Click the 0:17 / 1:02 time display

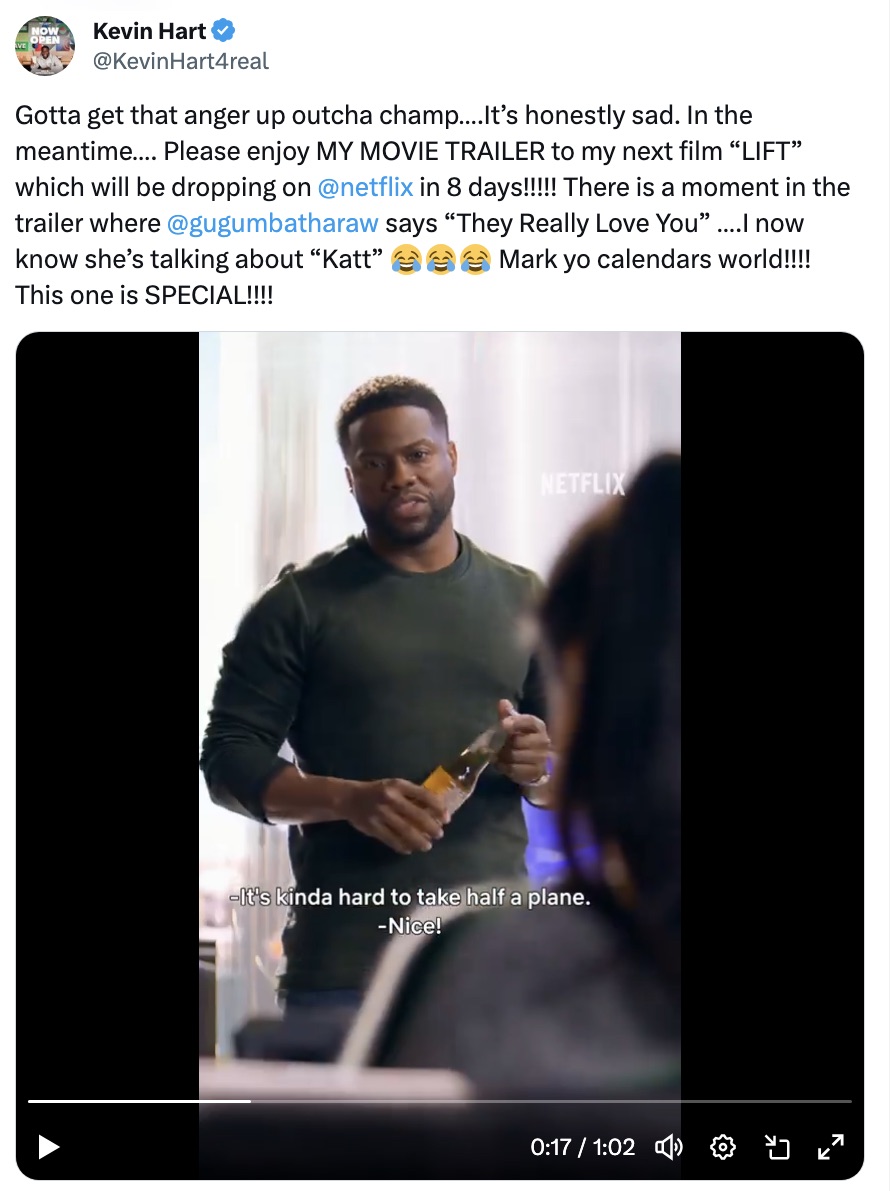[x=583, y=1147]
